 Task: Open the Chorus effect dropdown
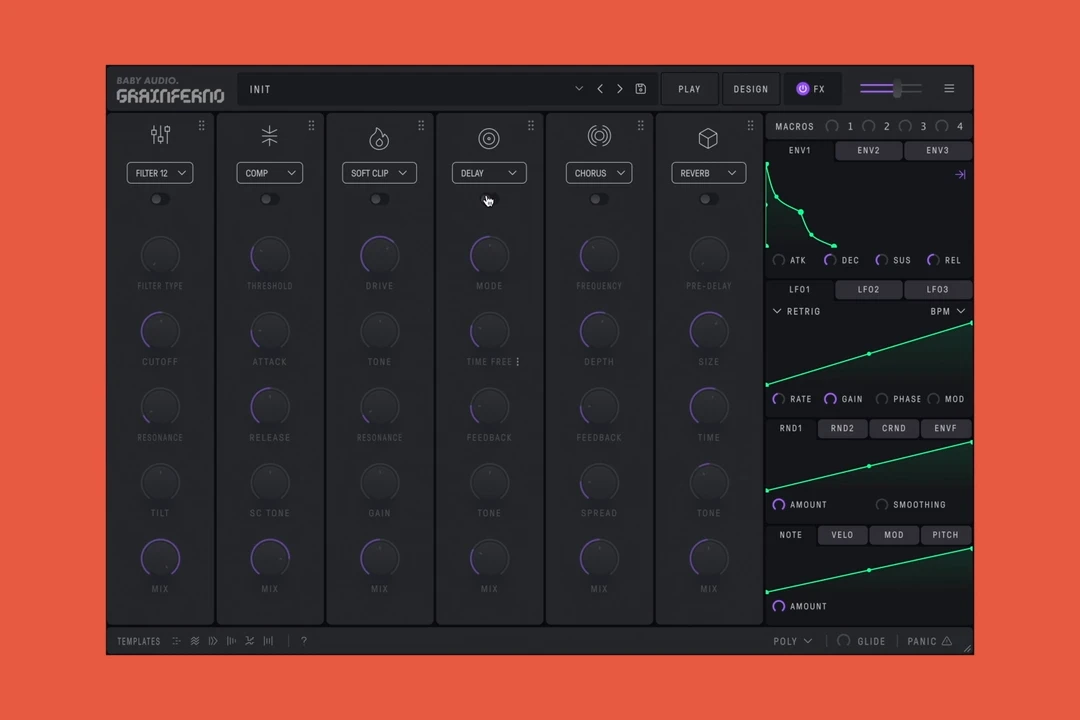pyautogui.click(x=599, y=173)
